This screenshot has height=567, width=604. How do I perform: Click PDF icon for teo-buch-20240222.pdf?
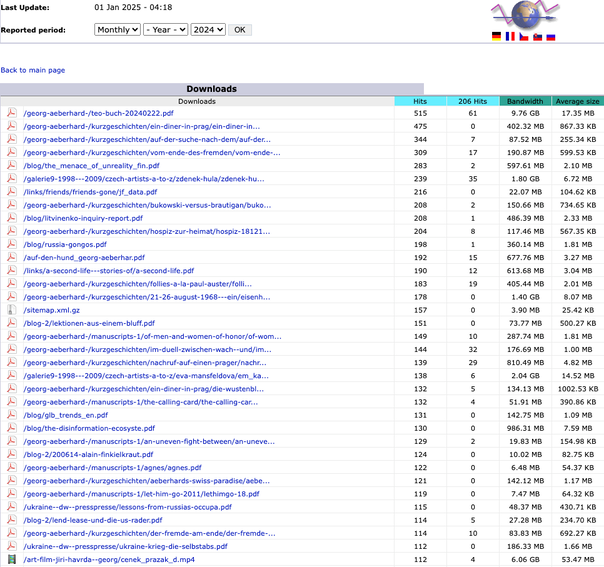click(x=12, y=113)
